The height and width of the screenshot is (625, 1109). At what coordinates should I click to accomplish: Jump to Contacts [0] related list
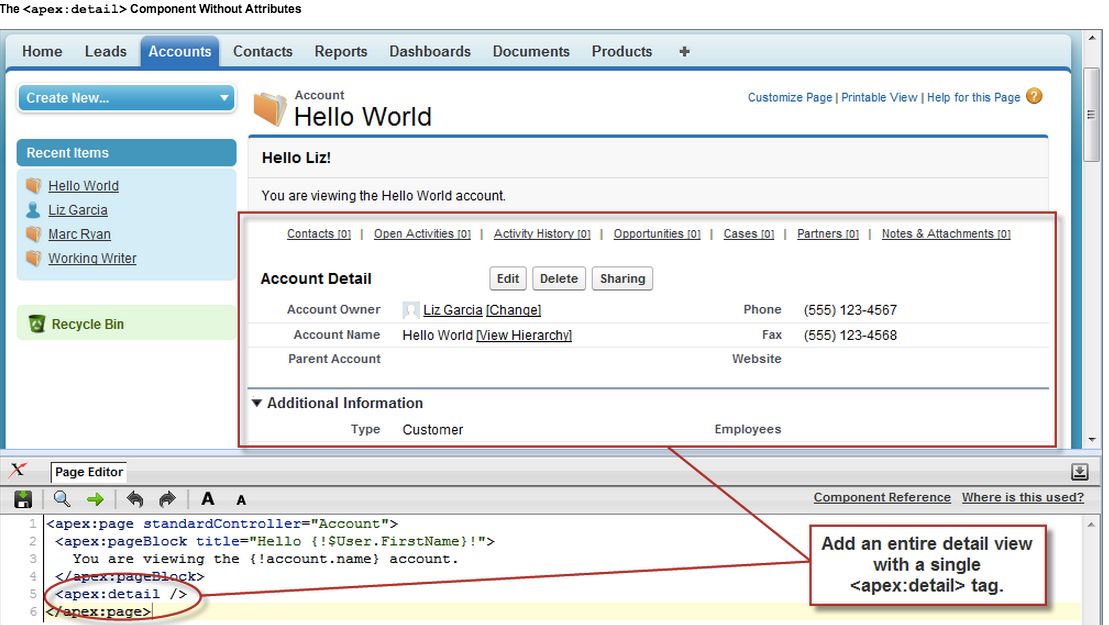(x=318, y=234)
